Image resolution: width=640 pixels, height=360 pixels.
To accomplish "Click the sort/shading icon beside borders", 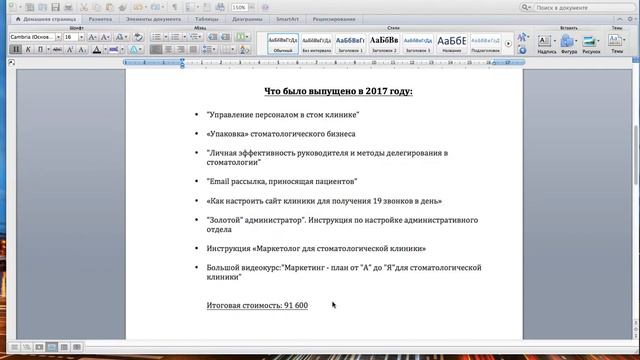I will [x=245, y=49].
